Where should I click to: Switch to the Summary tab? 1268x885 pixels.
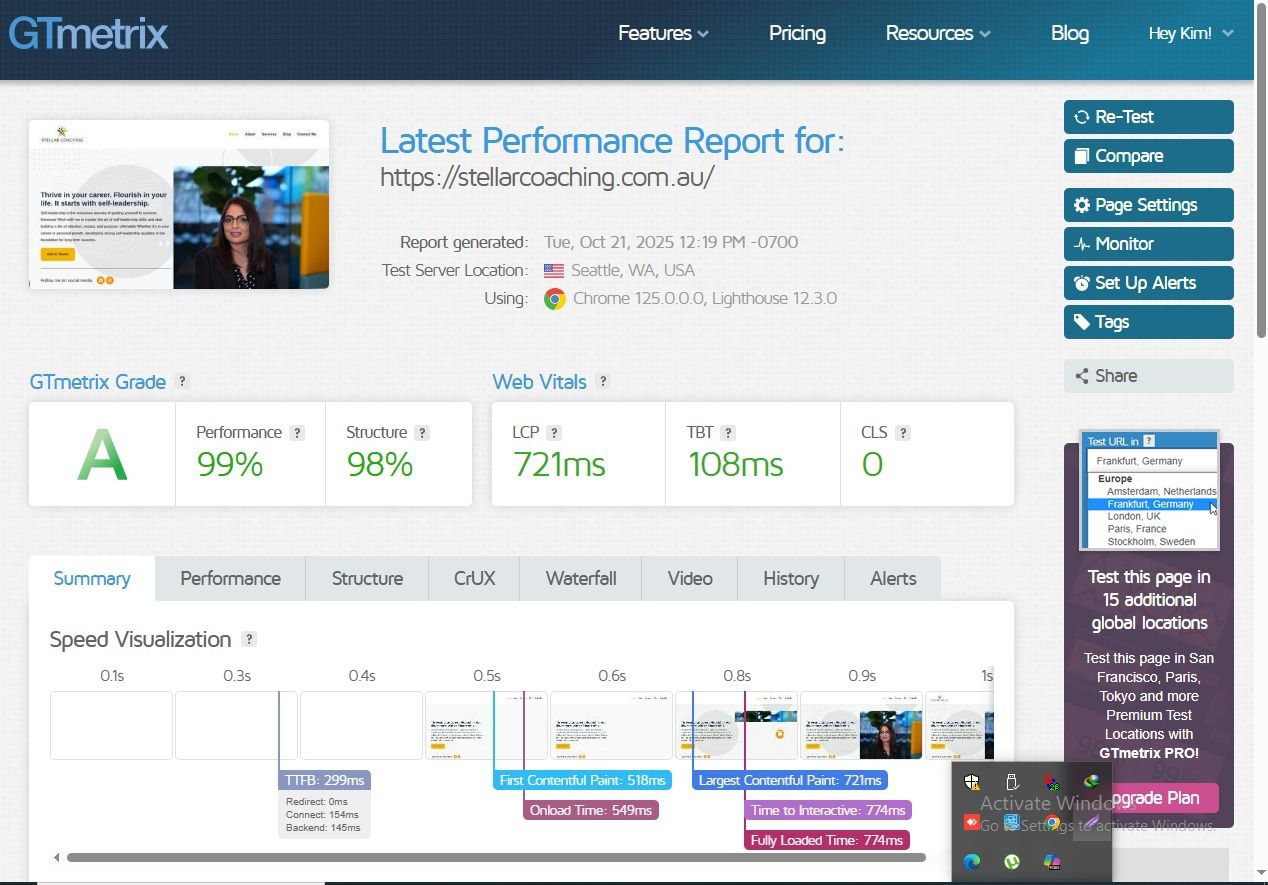coord(92,579)
